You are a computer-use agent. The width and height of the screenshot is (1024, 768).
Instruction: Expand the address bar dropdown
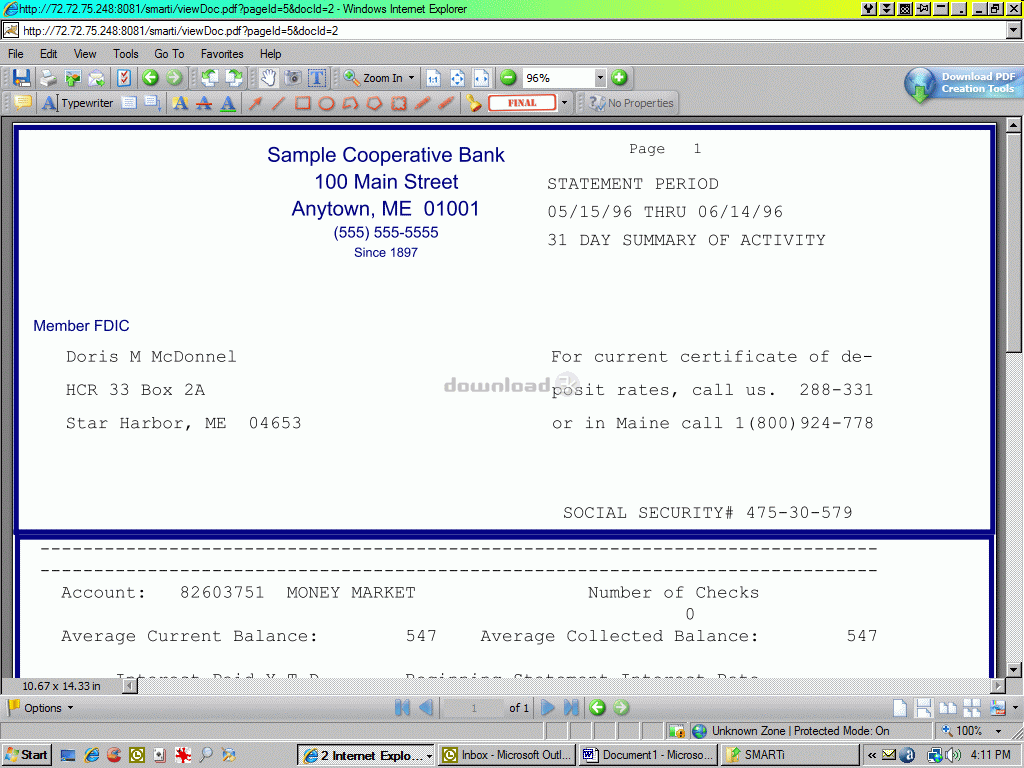pos(1013,30)
